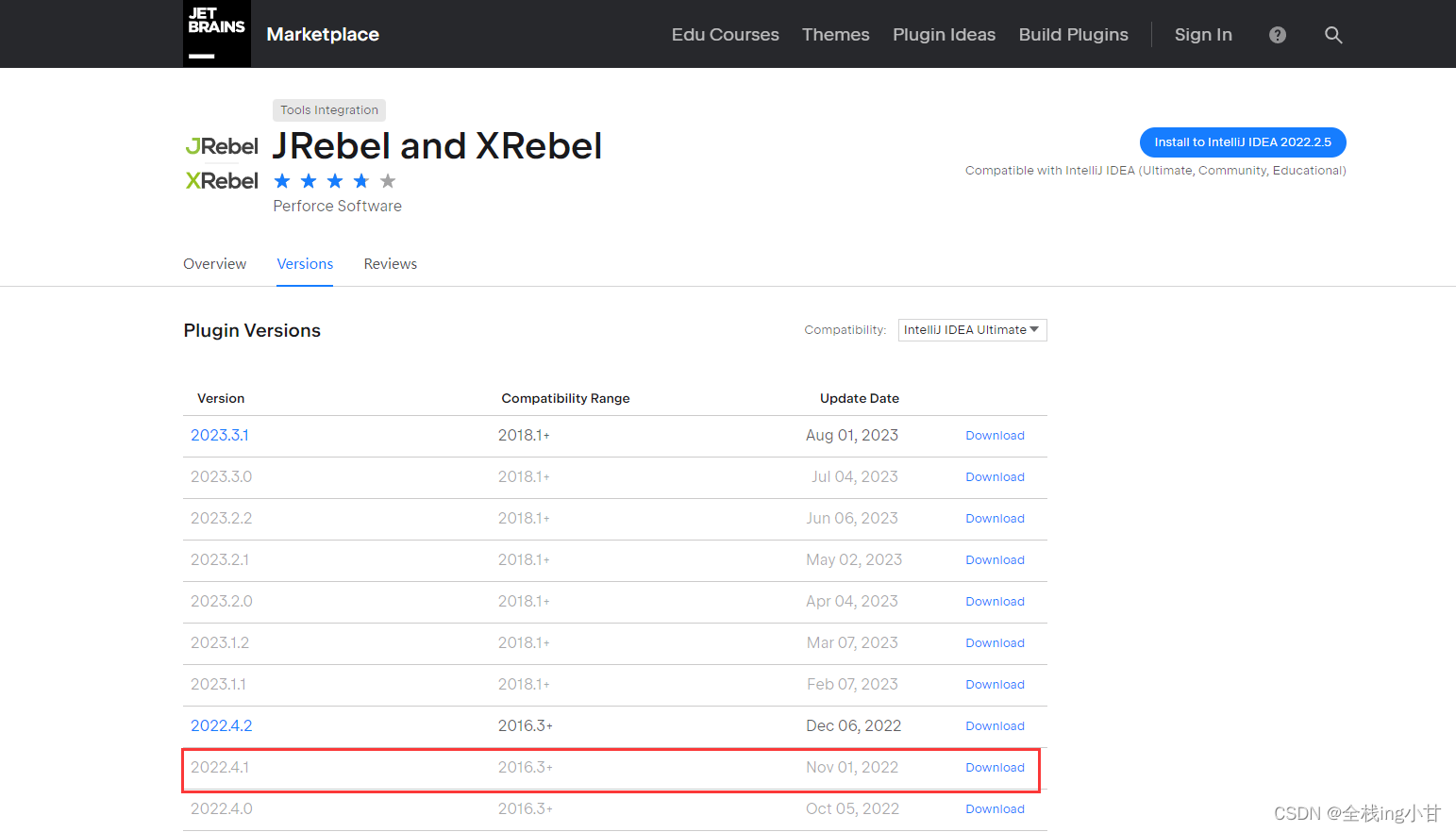This screenshot has height=832, width=1456.
Task: Click the Aug 01, 2023 update date
Action: (852, 435)
